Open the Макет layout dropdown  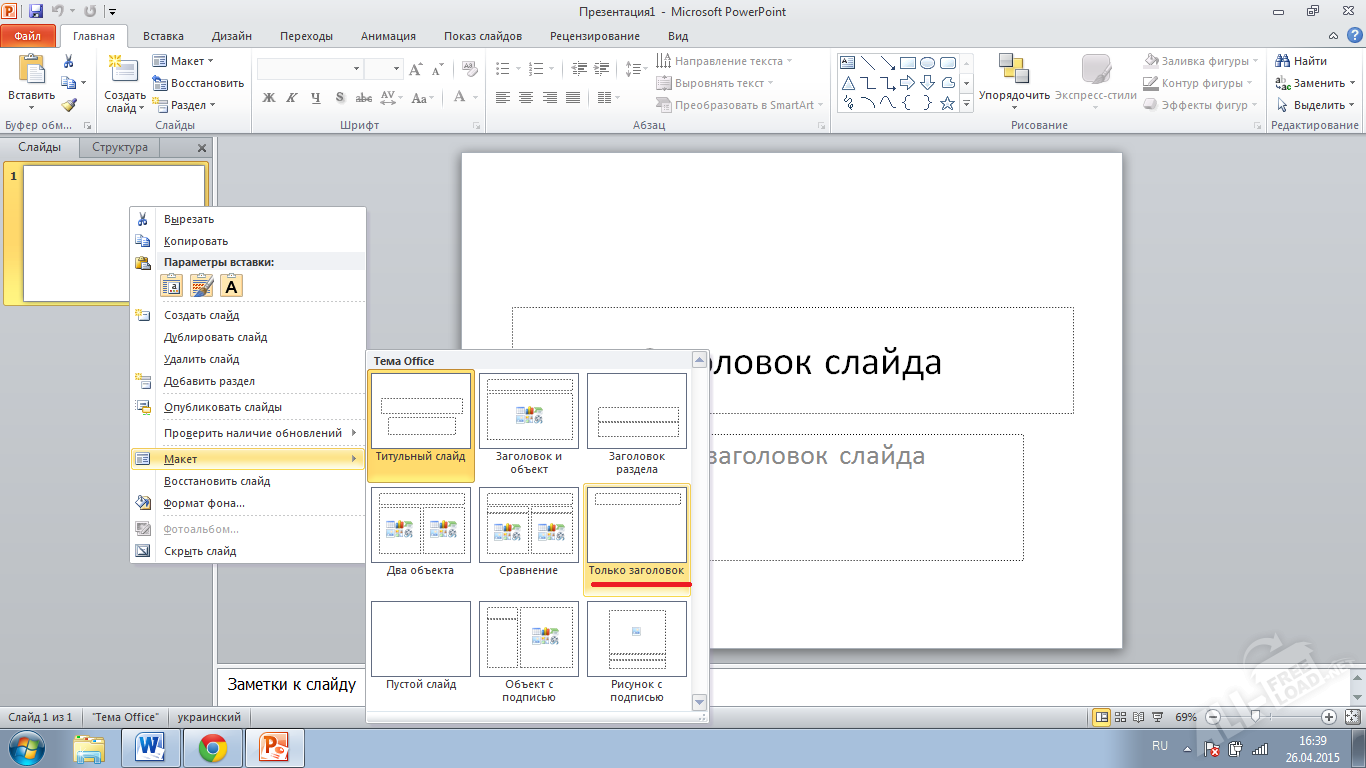(x=183, y=60)
